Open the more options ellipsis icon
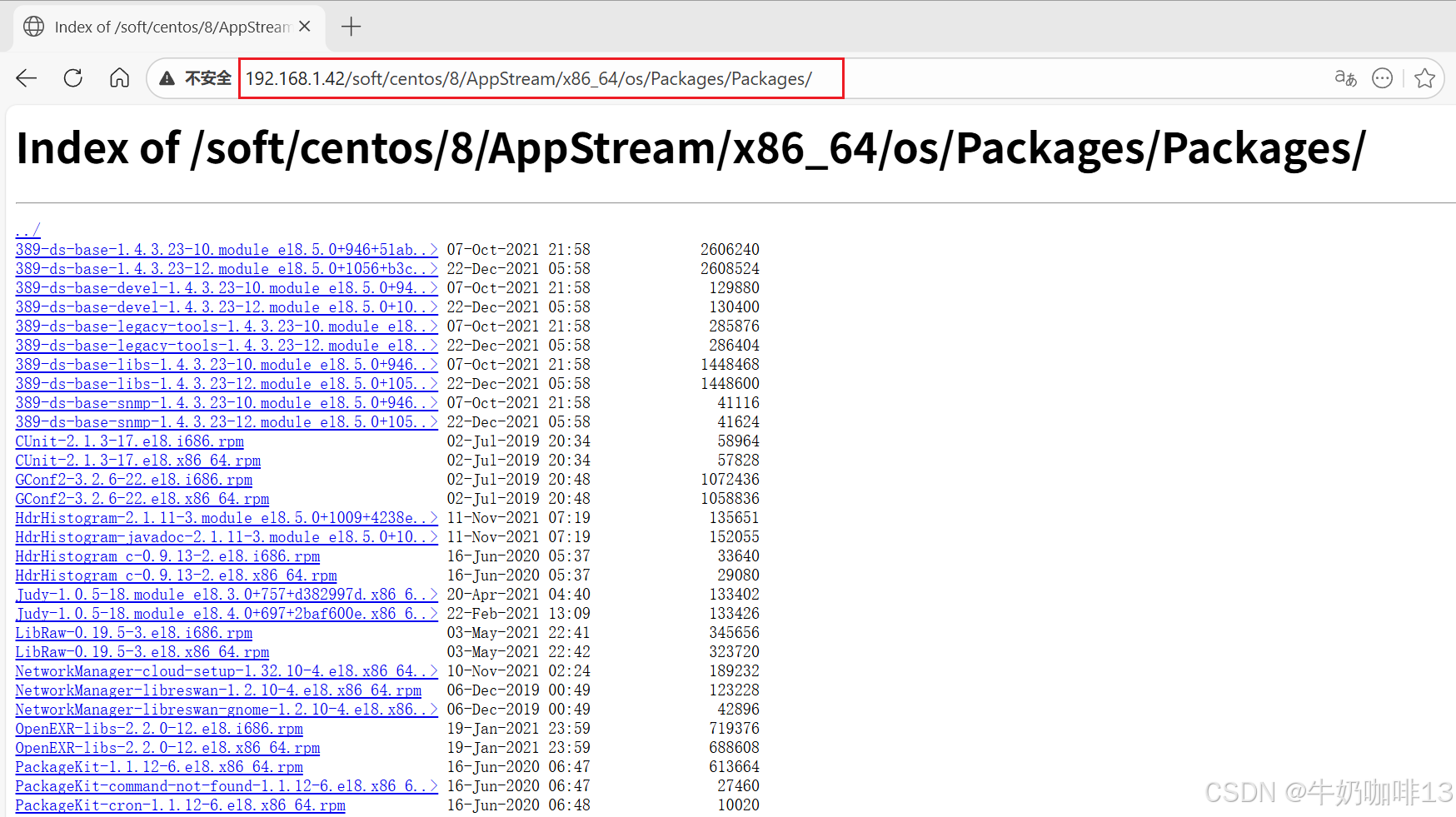This screenshot has height=817, width=1456. pos(1383,78)
